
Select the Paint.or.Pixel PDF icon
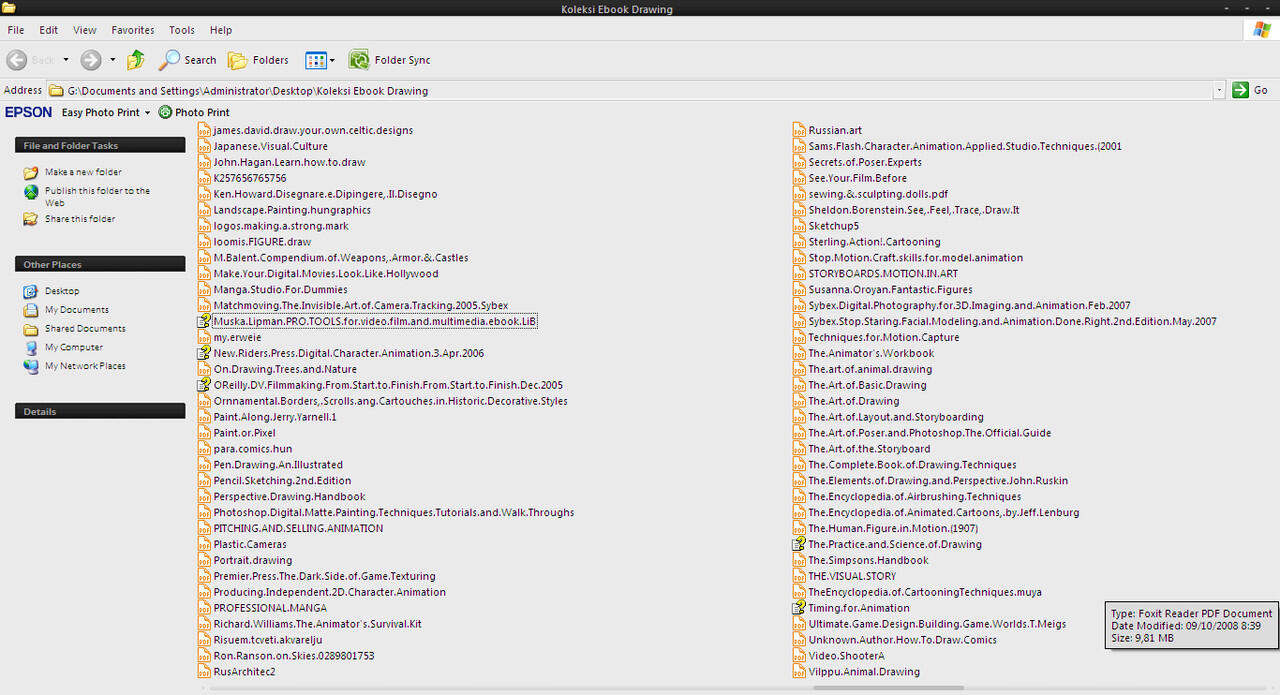[x=205, y=433]
